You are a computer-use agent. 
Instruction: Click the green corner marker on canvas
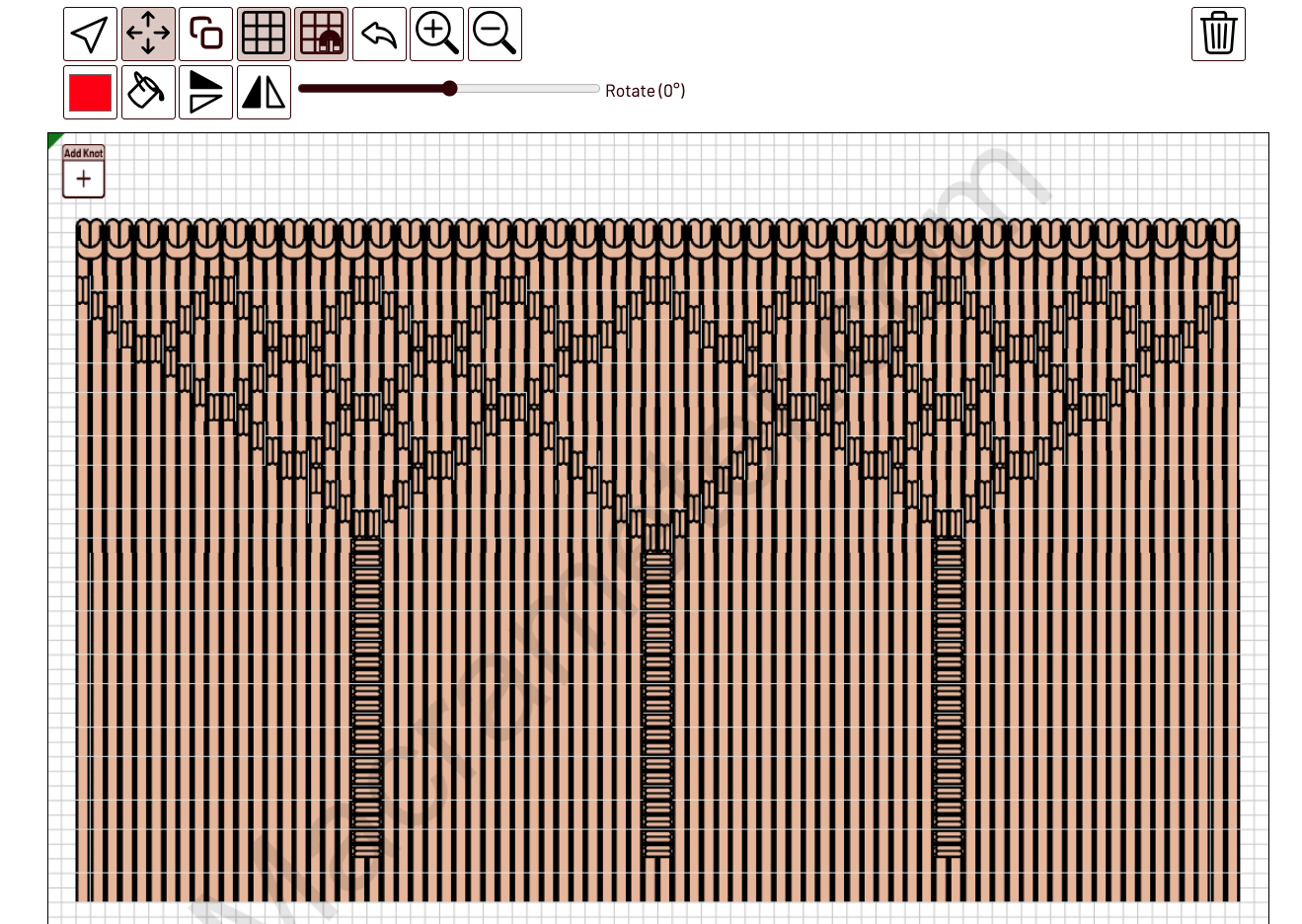[x=53, y=139]
